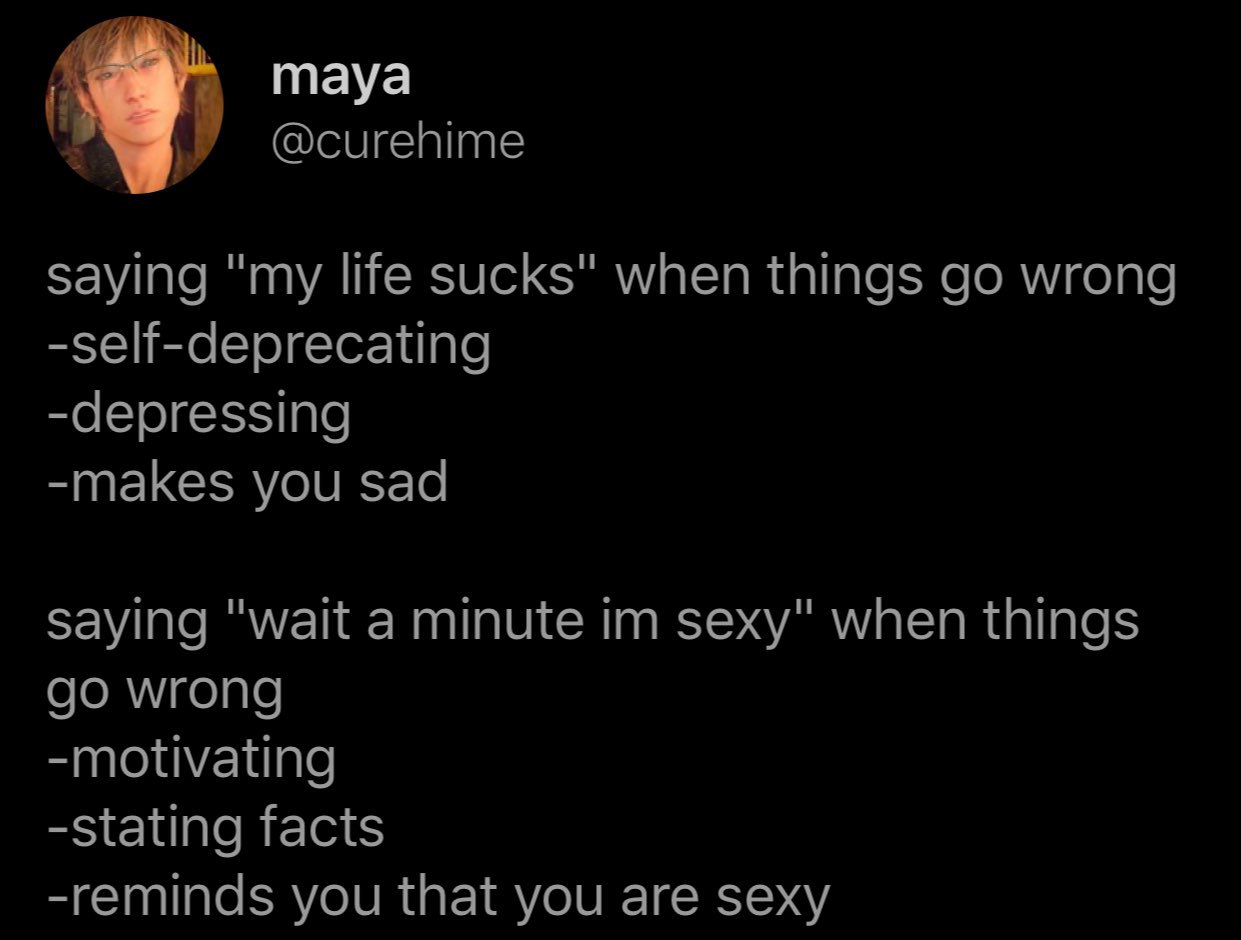Click the word life in the first quote
The width and height of the screenshot is (1241, 940).
pos(393,280)
